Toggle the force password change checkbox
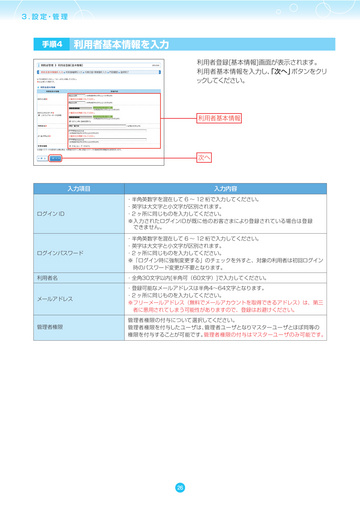The height and width of the screenshot is (509, 360). tap(70, 121)
